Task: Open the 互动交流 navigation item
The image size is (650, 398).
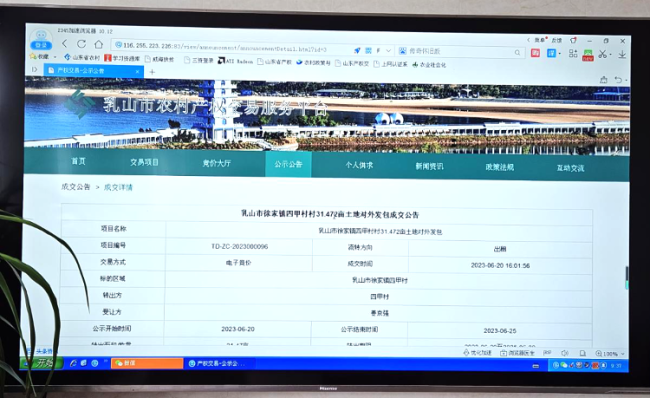Action: coord(570,168)
